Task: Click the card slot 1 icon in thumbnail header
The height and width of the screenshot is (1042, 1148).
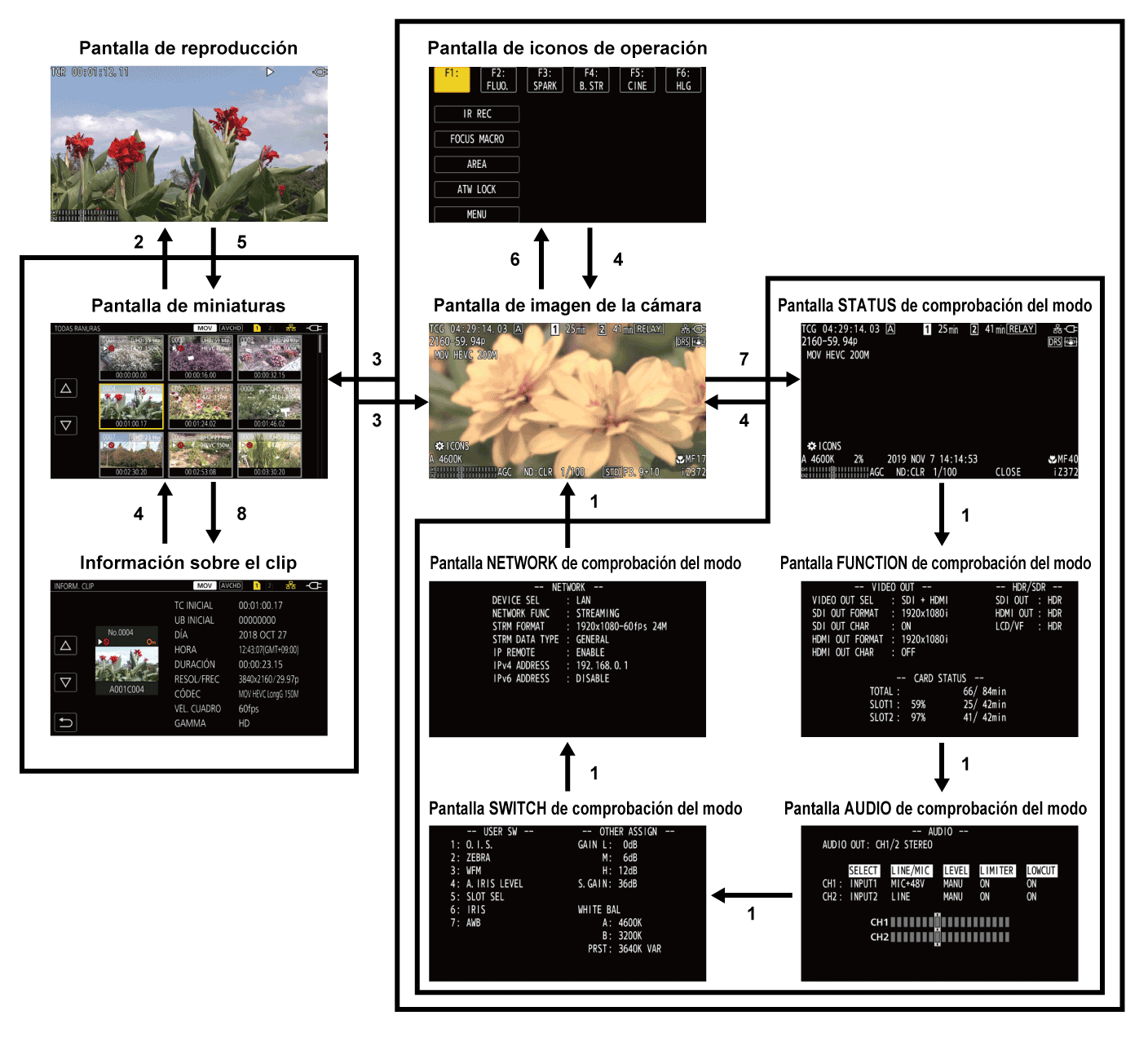Action: 256,328
